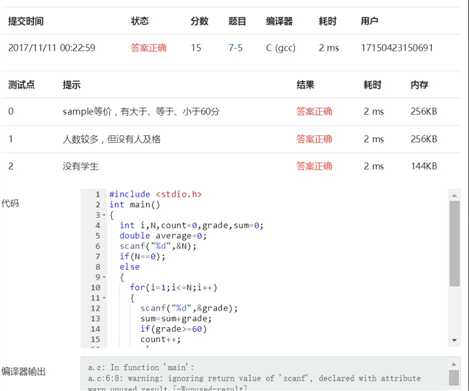Click the 分数 column header
The image size is (469, 391).
[x=200, y=21]
